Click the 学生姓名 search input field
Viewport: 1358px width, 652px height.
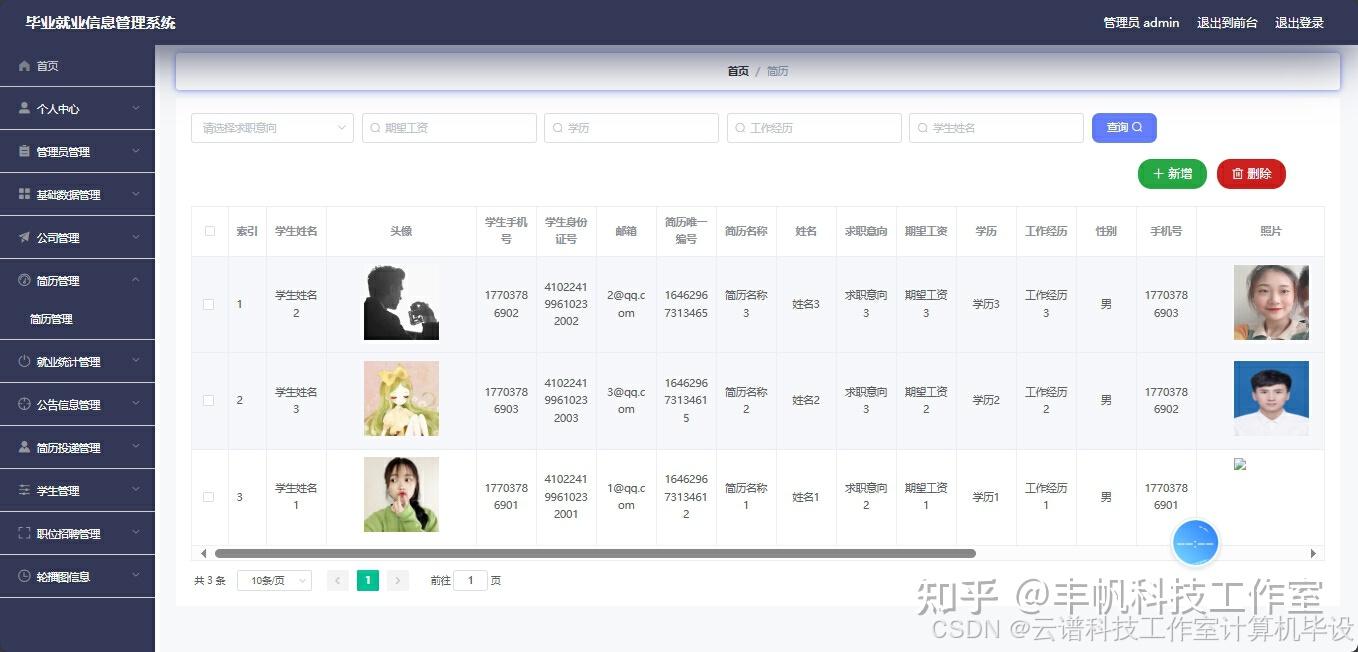996,127
